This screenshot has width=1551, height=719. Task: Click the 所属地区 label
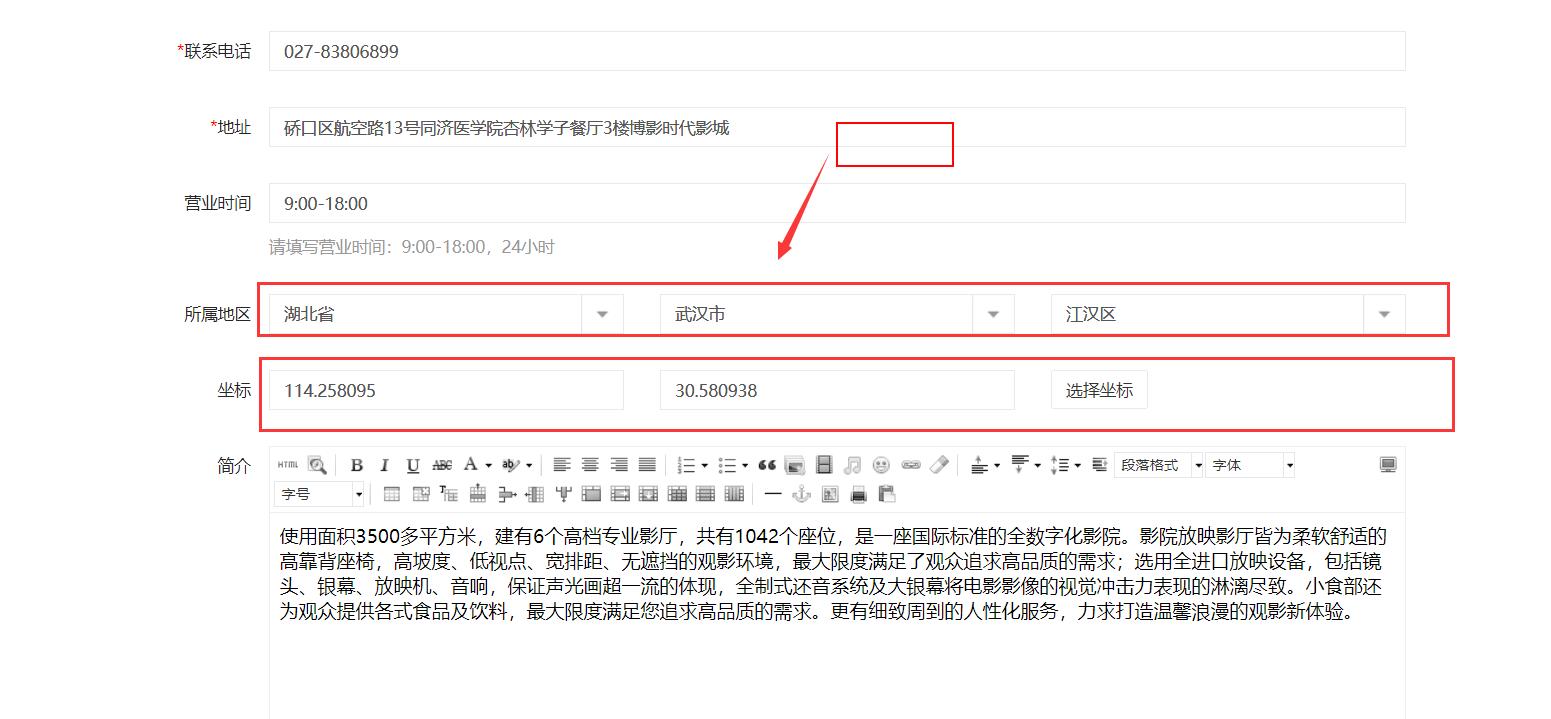[x=217, y=314]
